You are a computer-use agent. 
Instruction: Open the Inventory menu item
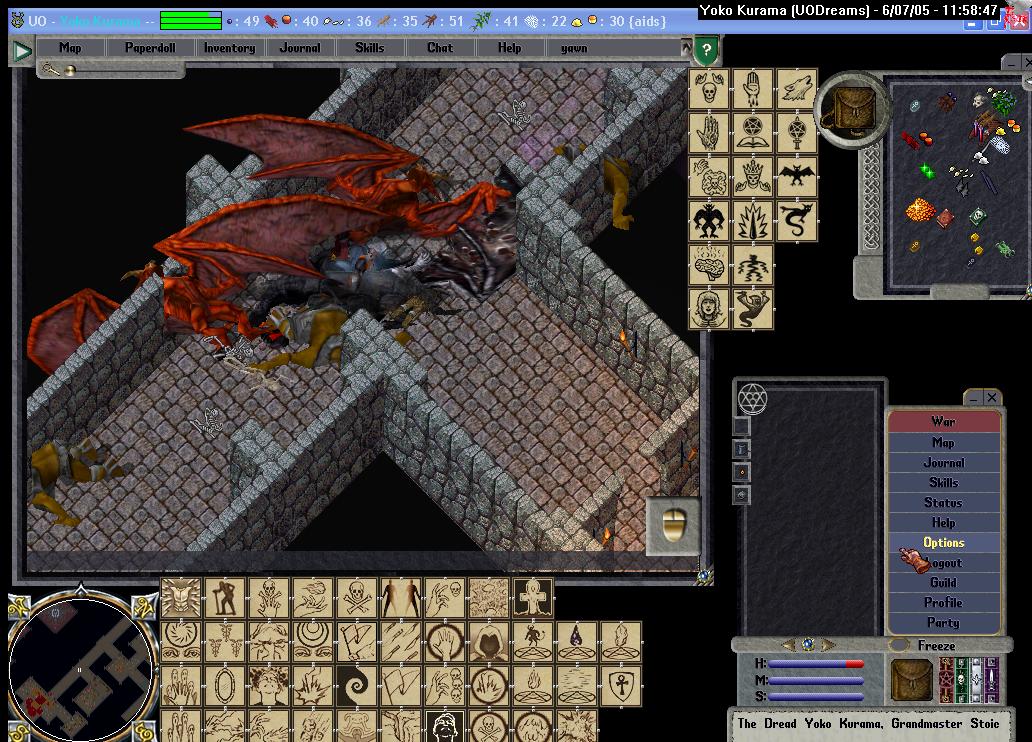pyautogui.click(x=229, y=47)
